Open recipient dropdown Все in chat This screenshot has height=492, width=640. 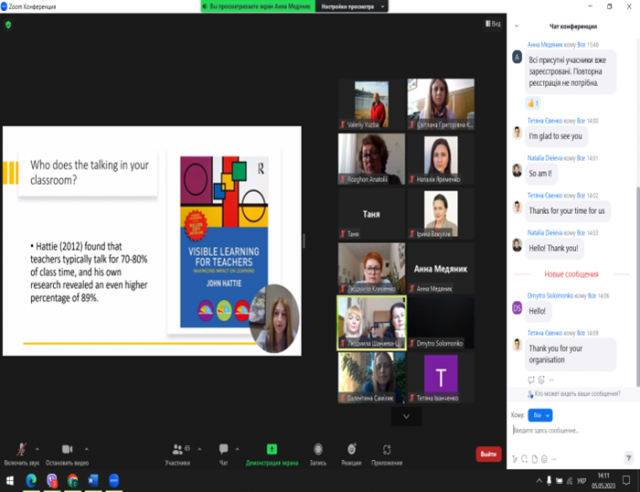(540, 415)
